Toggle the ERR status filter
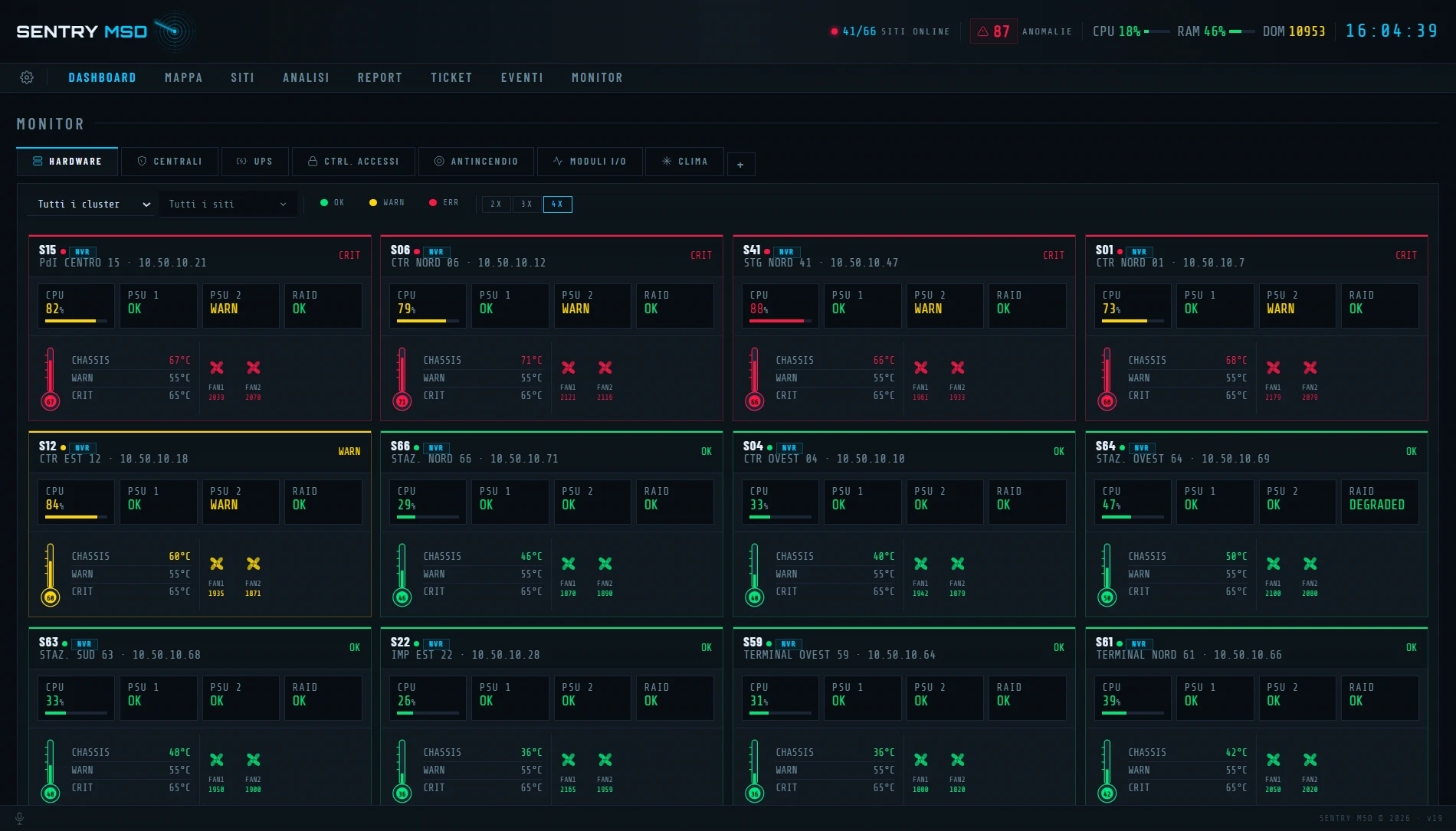Image resolution: width=1456 pixels, height=831 pixels. [444, 203]
